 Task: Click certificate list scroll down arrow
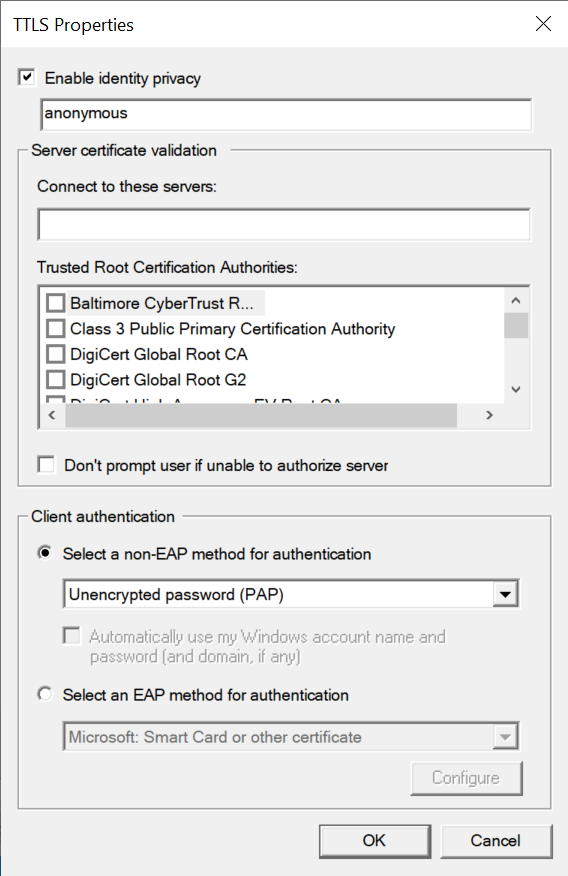tap(516, 389)
